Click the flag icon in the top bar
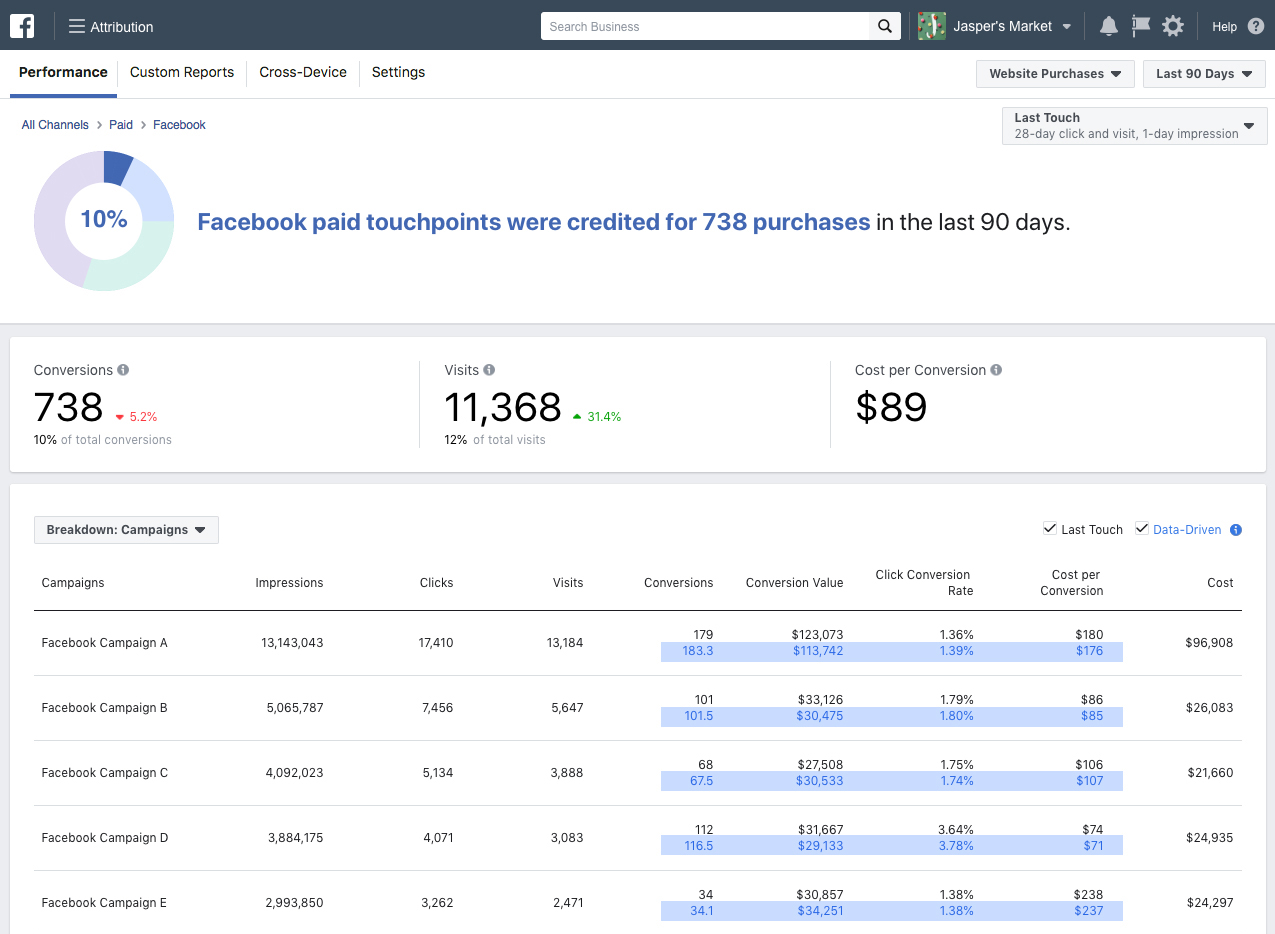 1140,26
